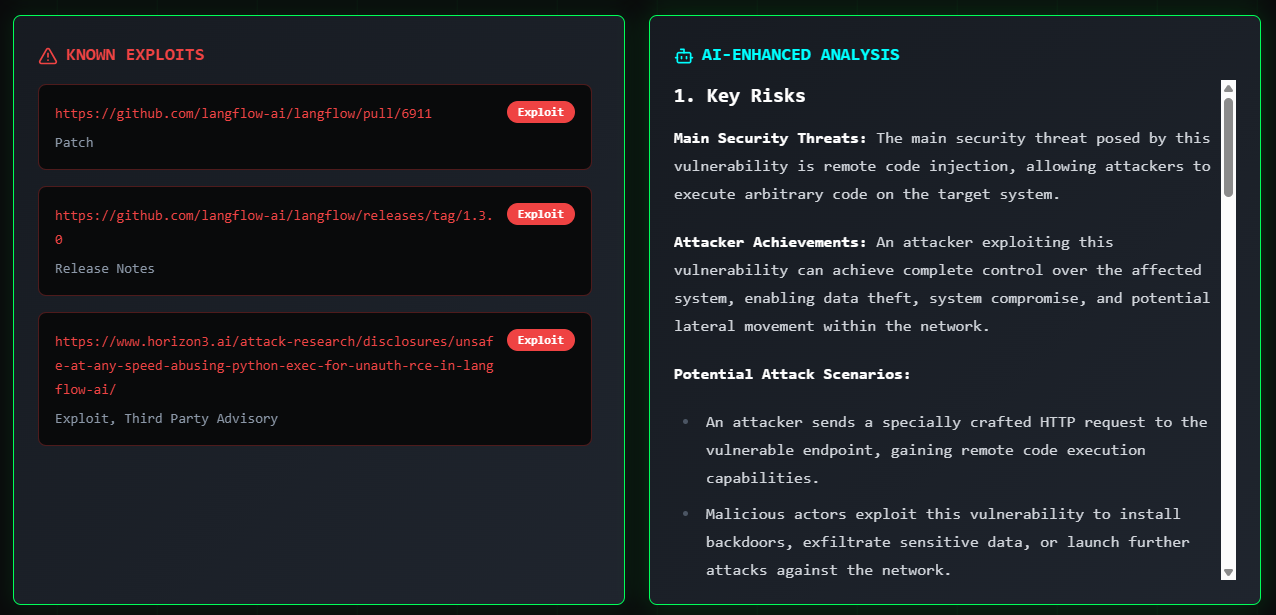Image resolution: width=1276 pixels, height=615 pixels.
Task: Click the "Attacker Achievements:" bold text
Action: 770,242
